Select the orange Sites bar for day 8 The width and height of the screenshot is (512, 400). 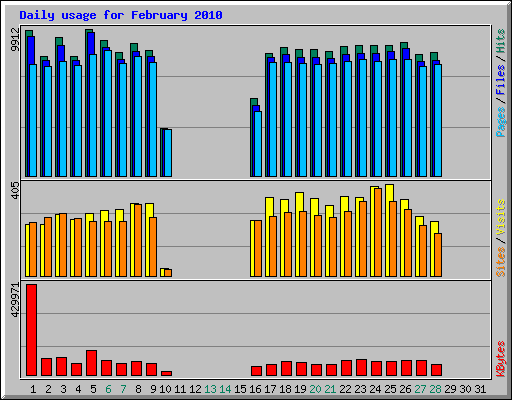pos(138,240)
